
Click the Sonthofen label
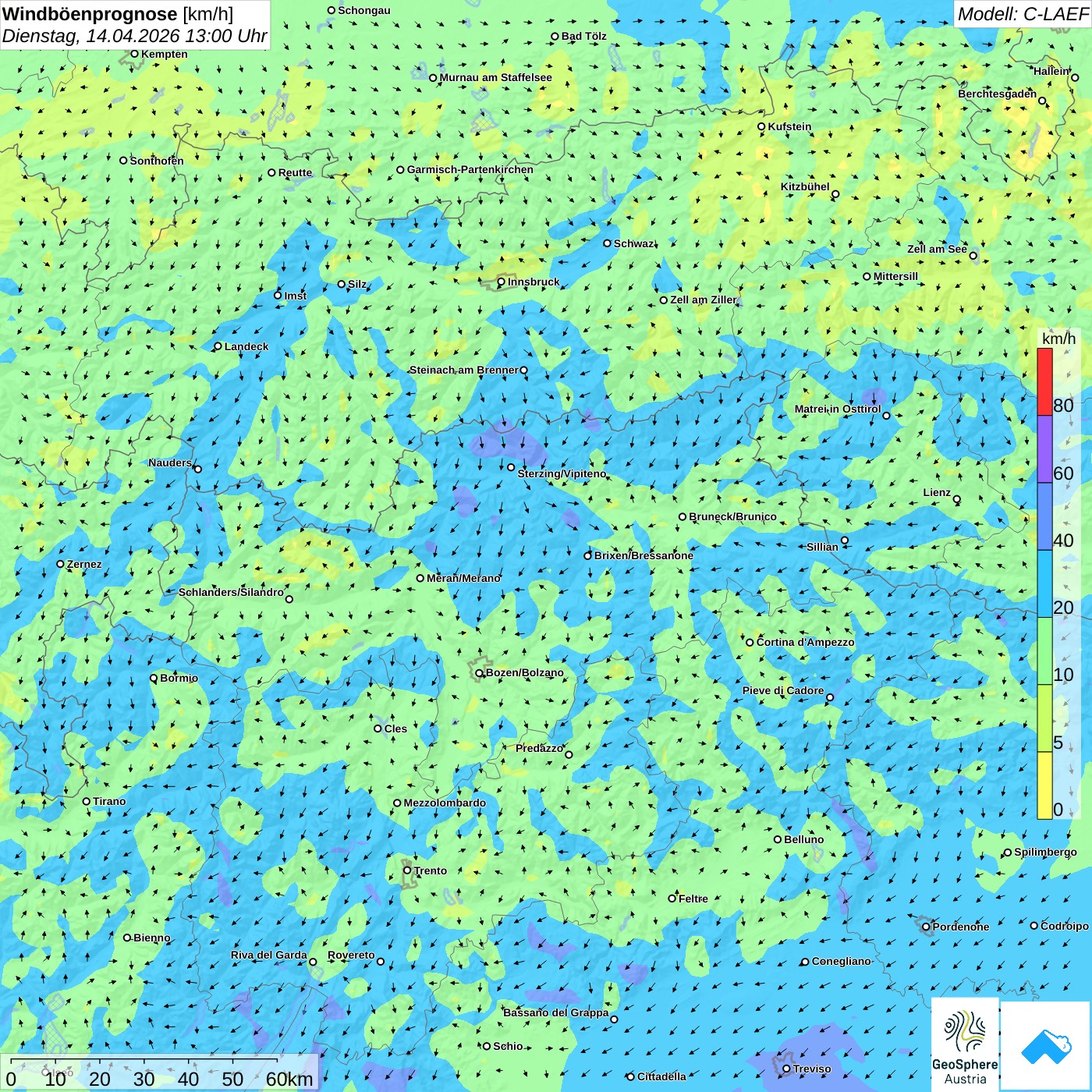tap(157, 161)
